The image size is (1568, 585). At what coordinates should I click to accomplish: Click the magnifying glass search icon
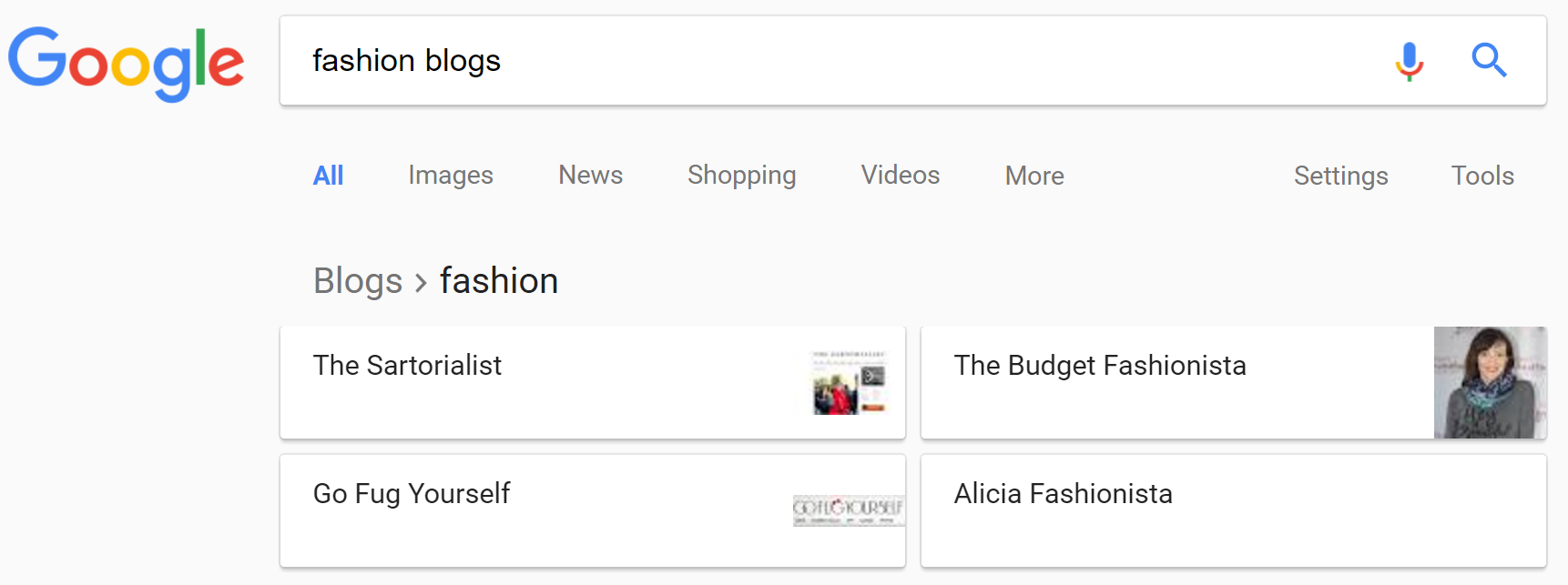pyautogui.click(x=1489, y=61)
